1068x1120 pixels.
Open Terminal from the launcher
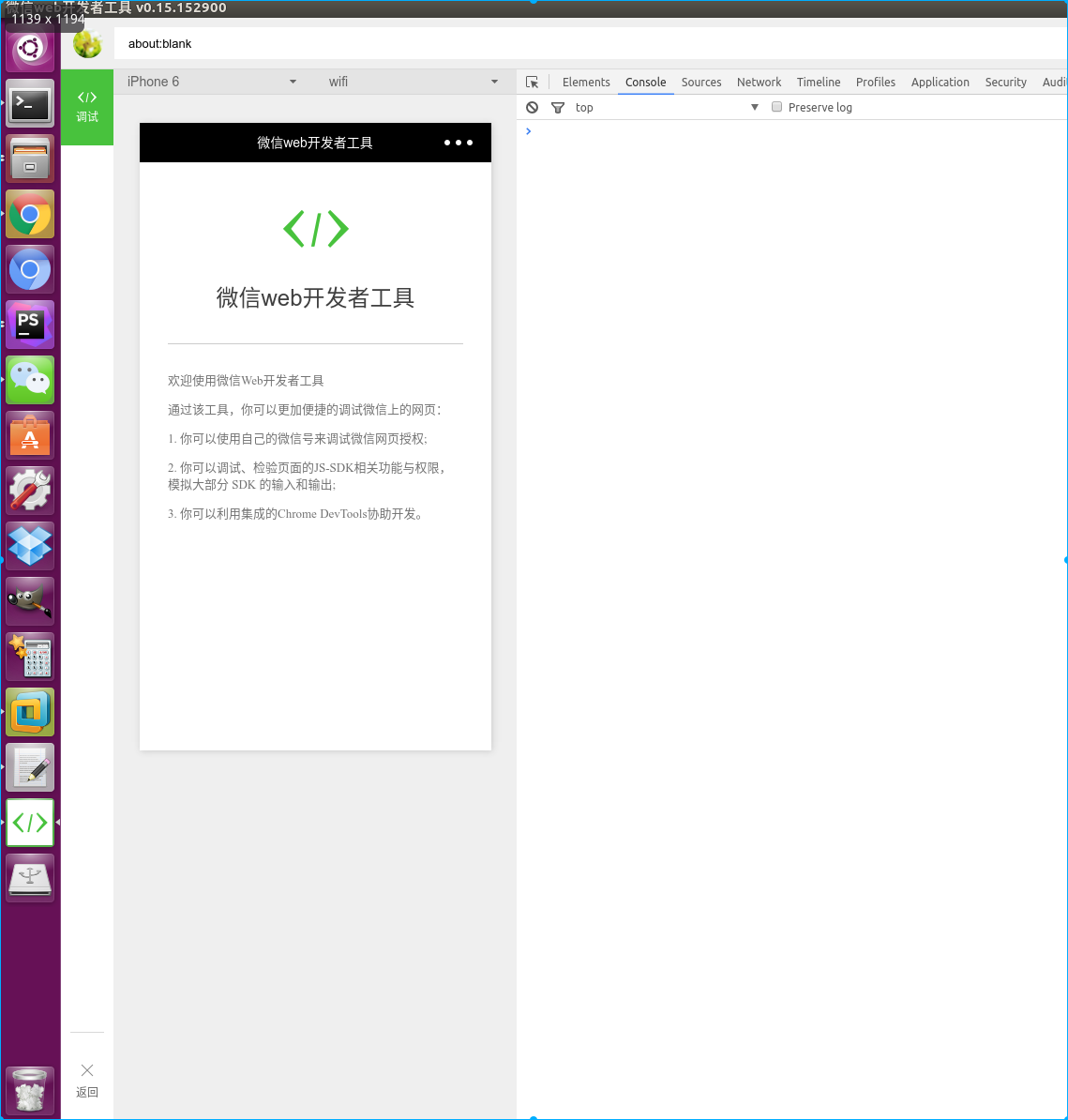30,104
